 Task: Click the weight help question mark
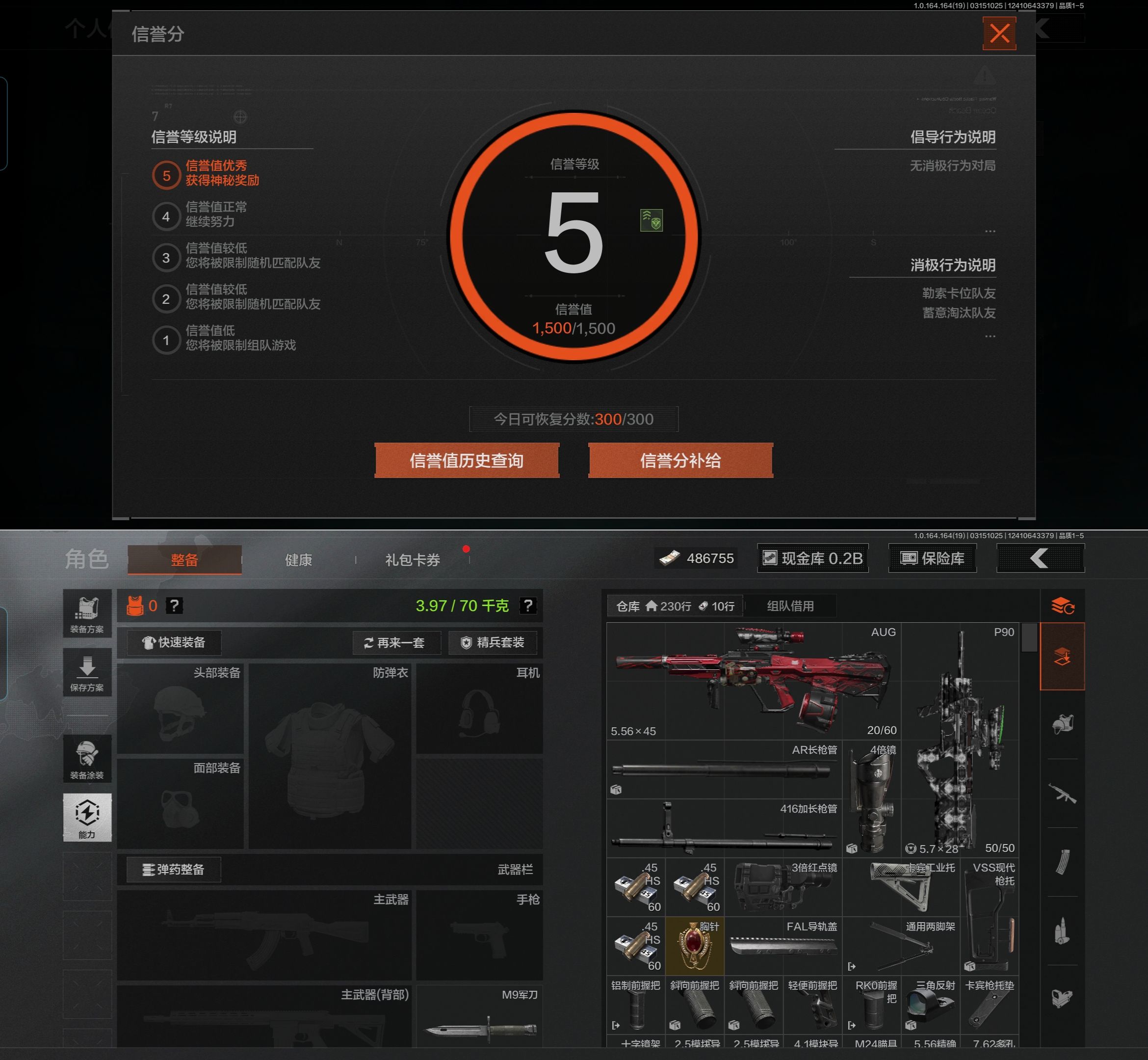coord(527,606)
